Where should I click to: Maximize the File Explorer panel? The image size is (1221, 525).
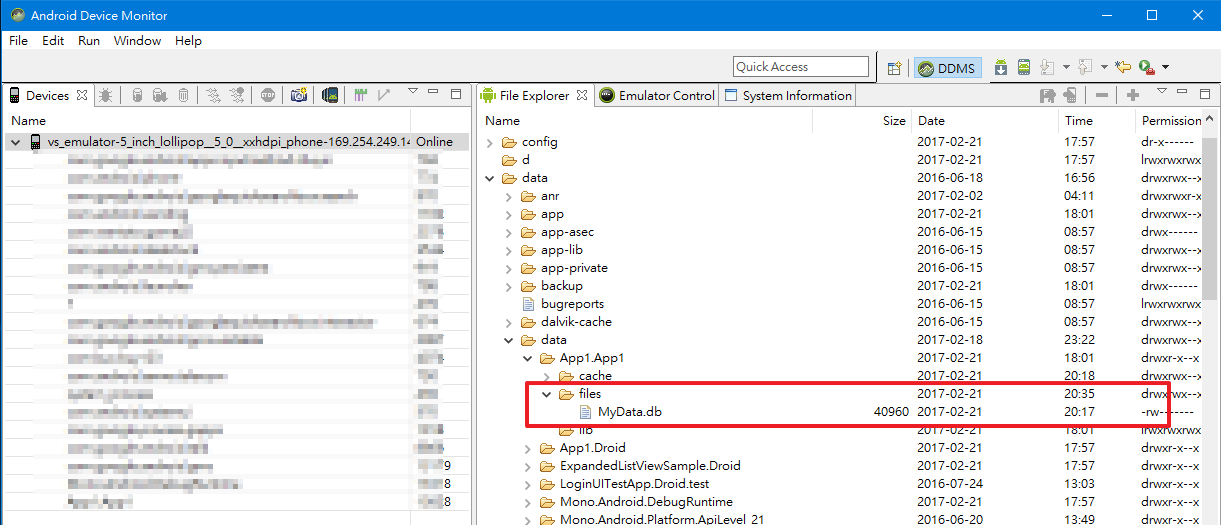coord(1204,93)
